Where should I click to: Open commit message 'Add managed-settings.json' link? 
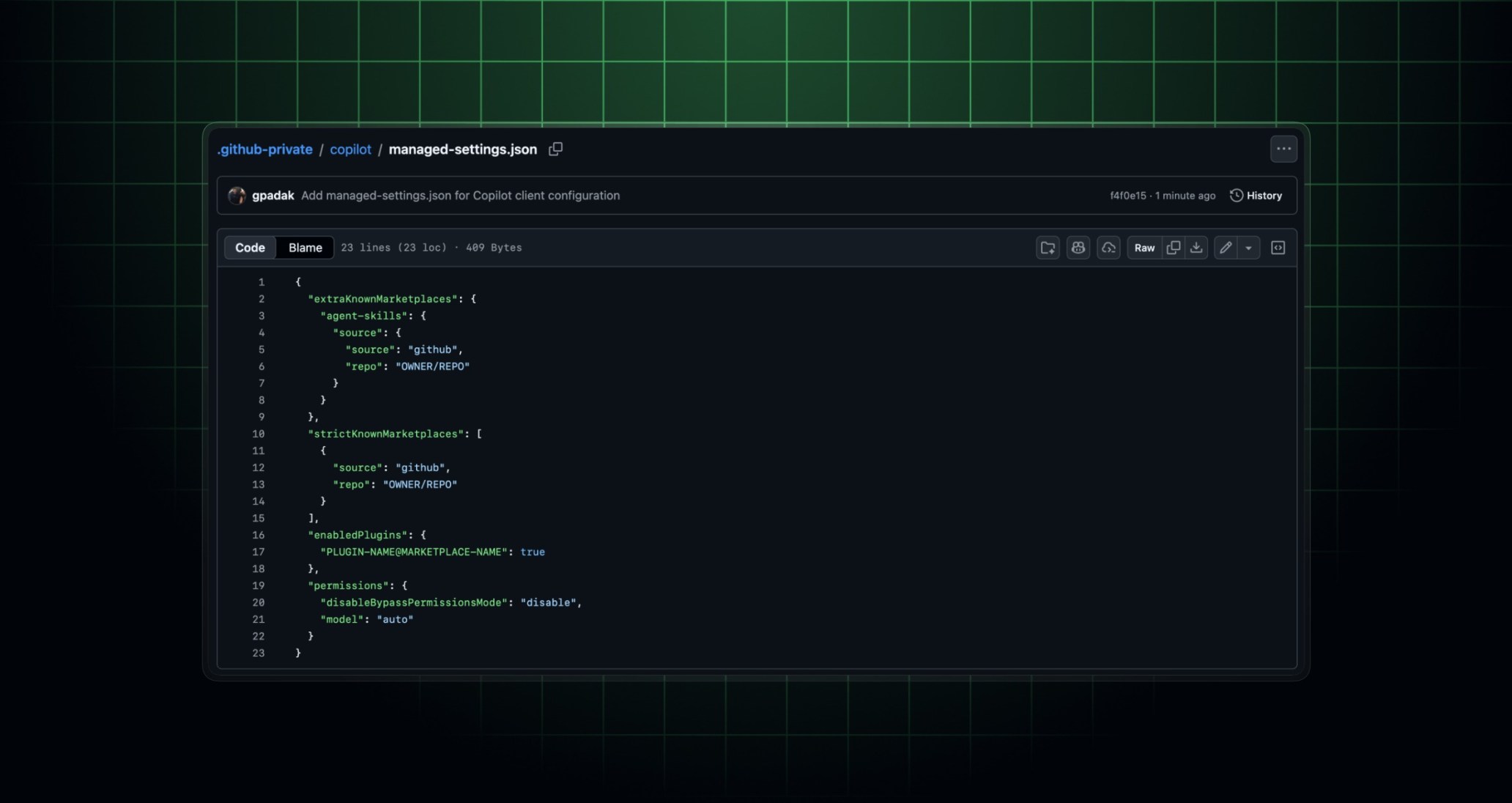tap(460, 196)
